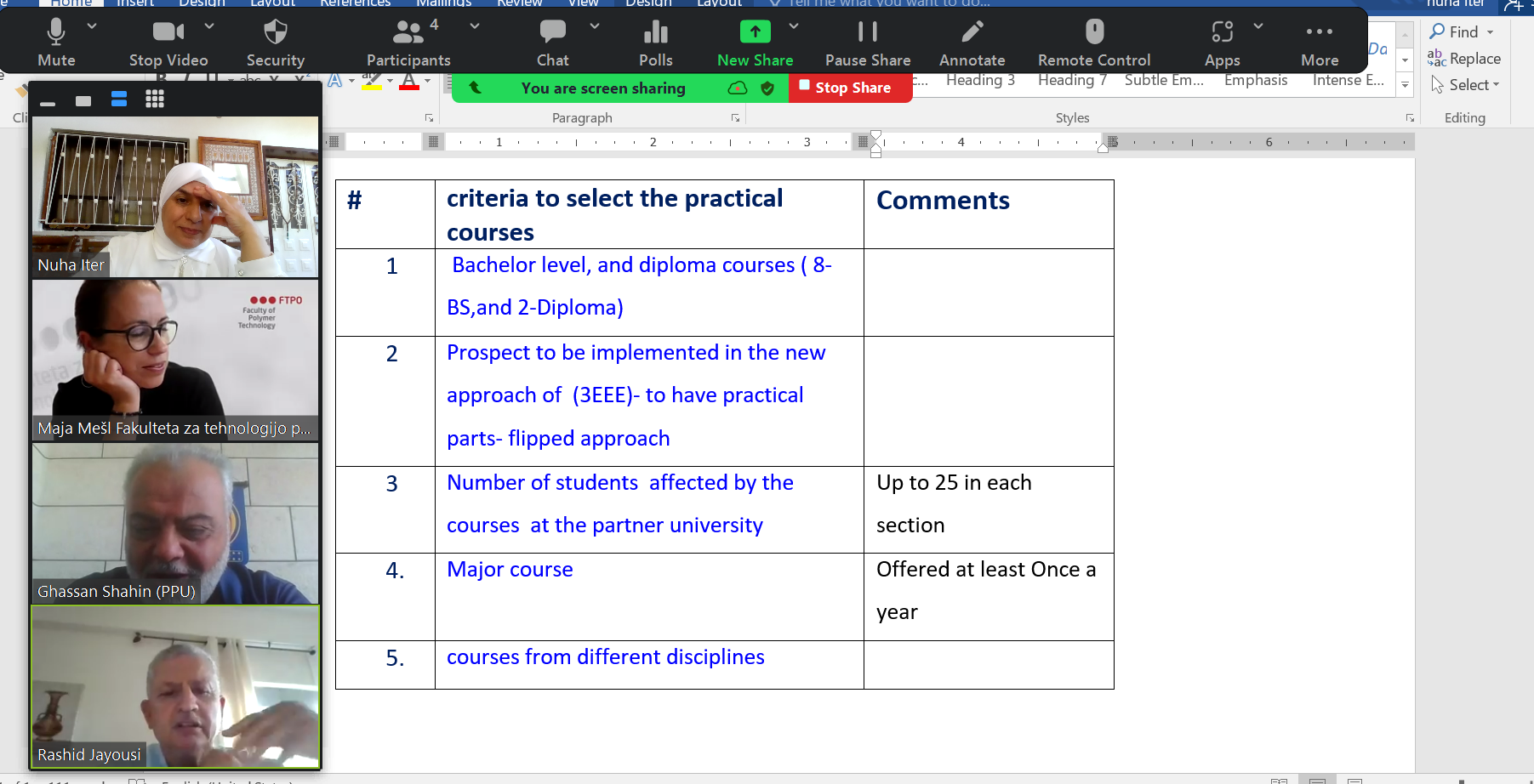Open the Participants panel
The height and width of the screenshot is (784, 1534).
pos(408,43)
